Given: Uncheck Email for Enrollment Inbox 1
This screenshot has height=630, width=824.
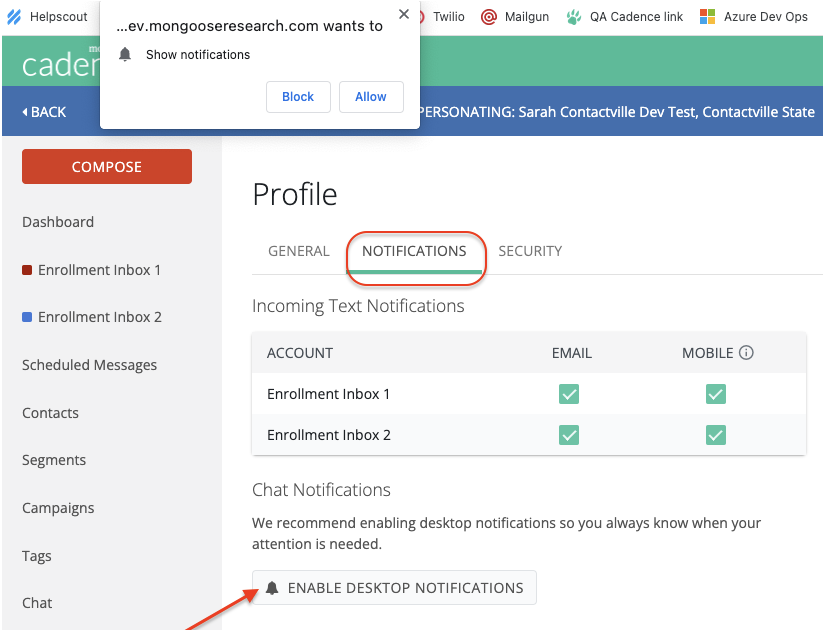Looking at the screenshot, I should click(569, 394).
